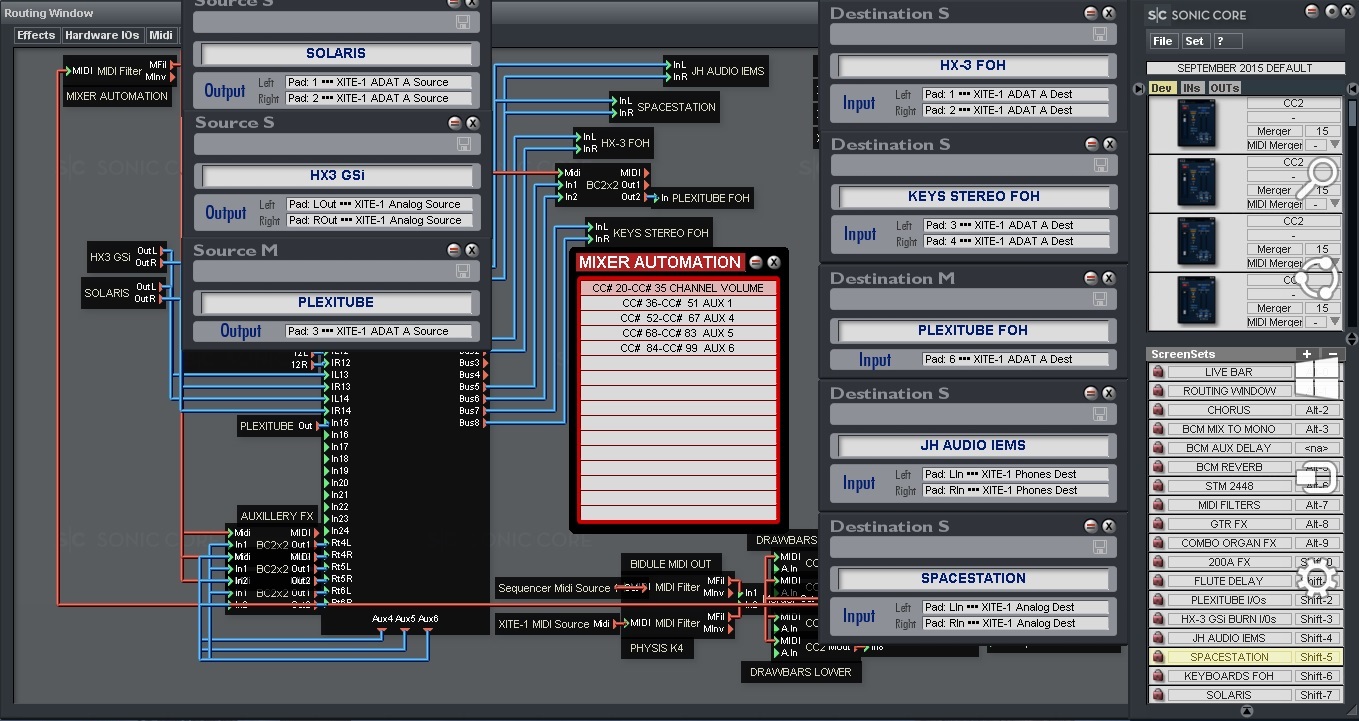Click the arrow icon right of OUTs tab
This screenshot has height=721, width=1359.
[1352, 89]
